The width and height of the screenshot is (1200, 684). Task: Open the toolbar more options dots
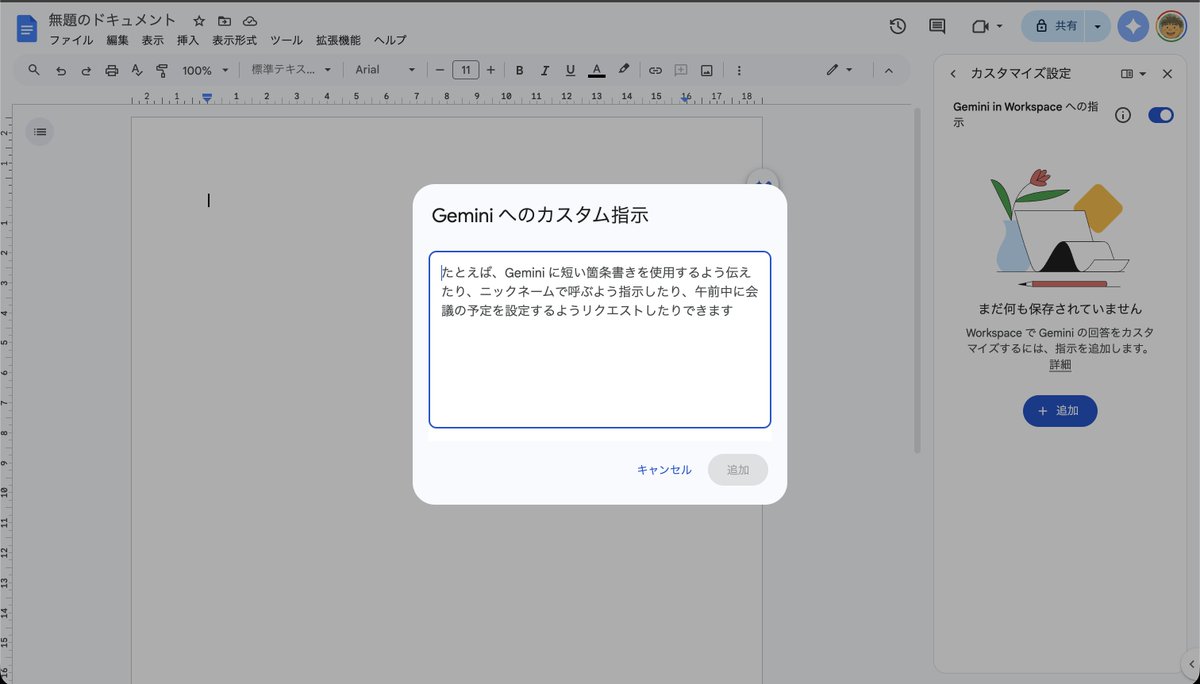pos(739,70)
